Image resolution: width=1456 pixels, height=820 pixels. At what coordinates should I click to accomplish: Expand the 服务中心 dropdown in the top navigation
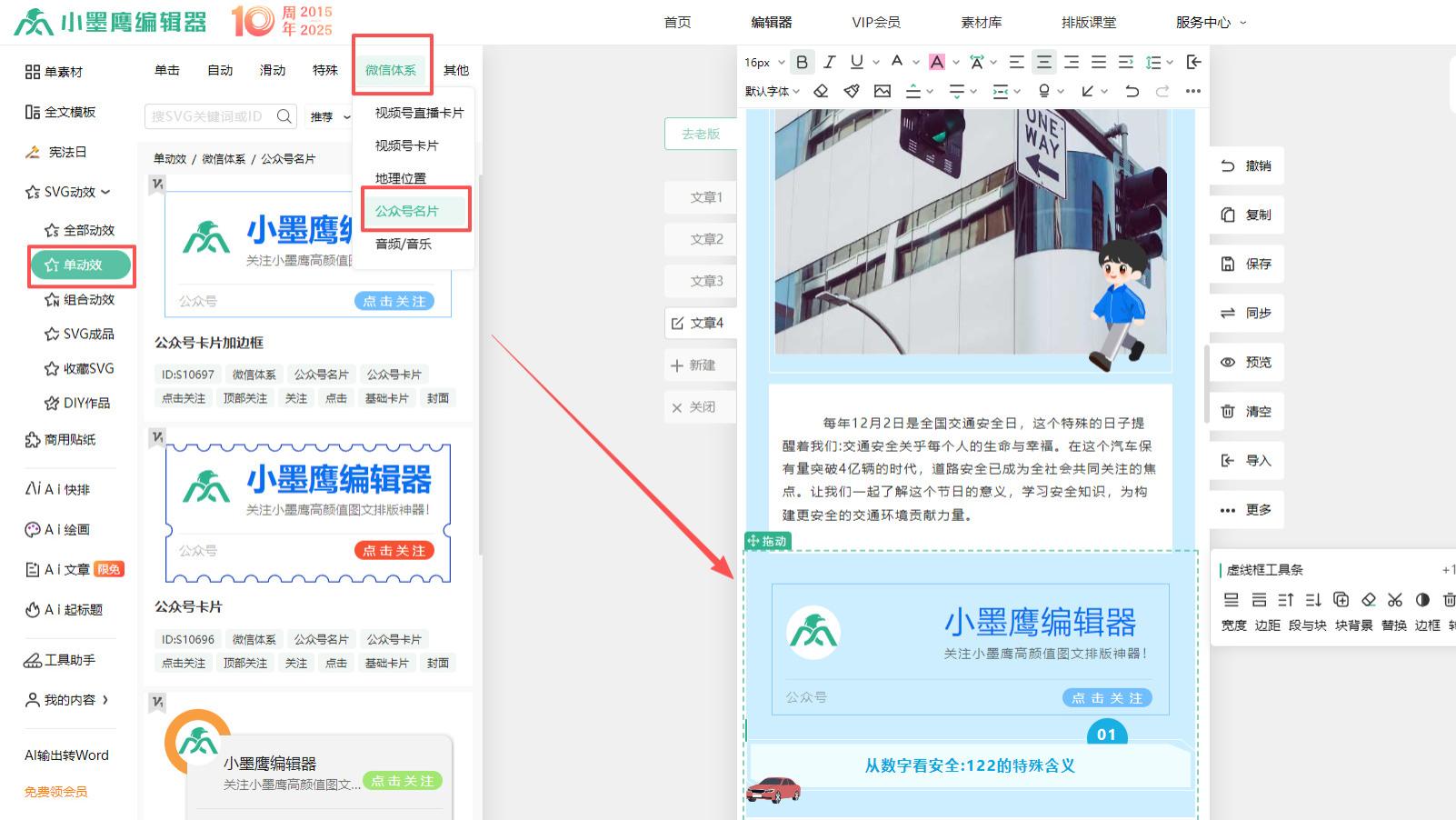tap(1206, 22)
